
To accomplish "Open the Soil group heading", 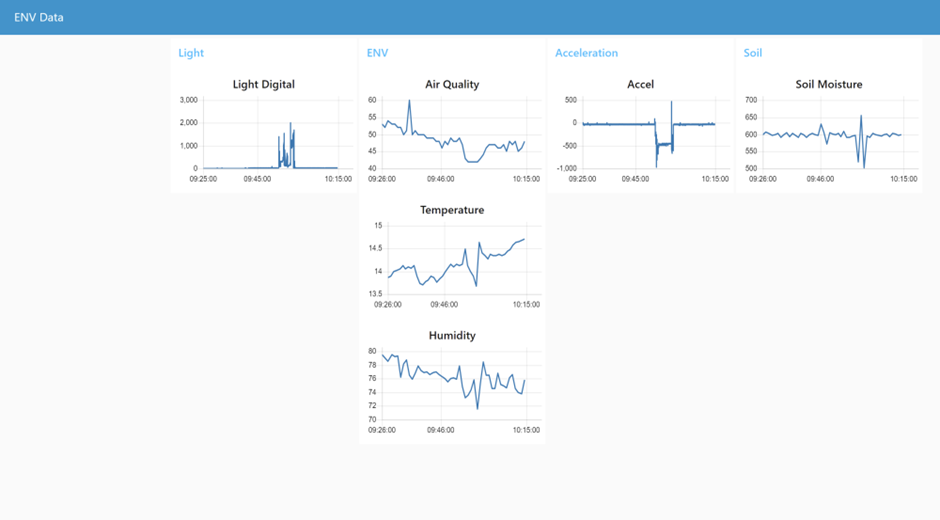I will [x=753, y=53].
